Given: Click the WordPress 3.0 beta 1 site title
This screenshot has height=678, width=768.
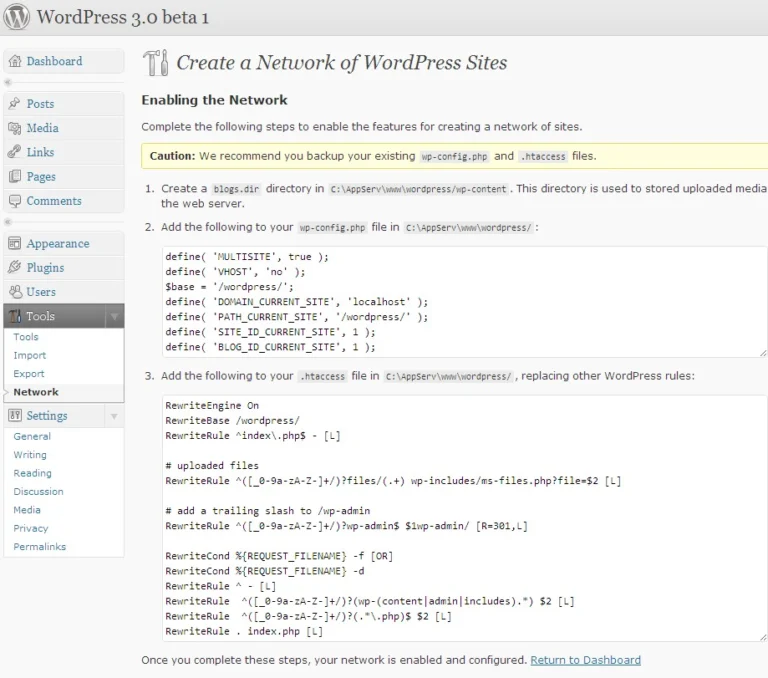Looking at the screenshot, I should [122, 17].
